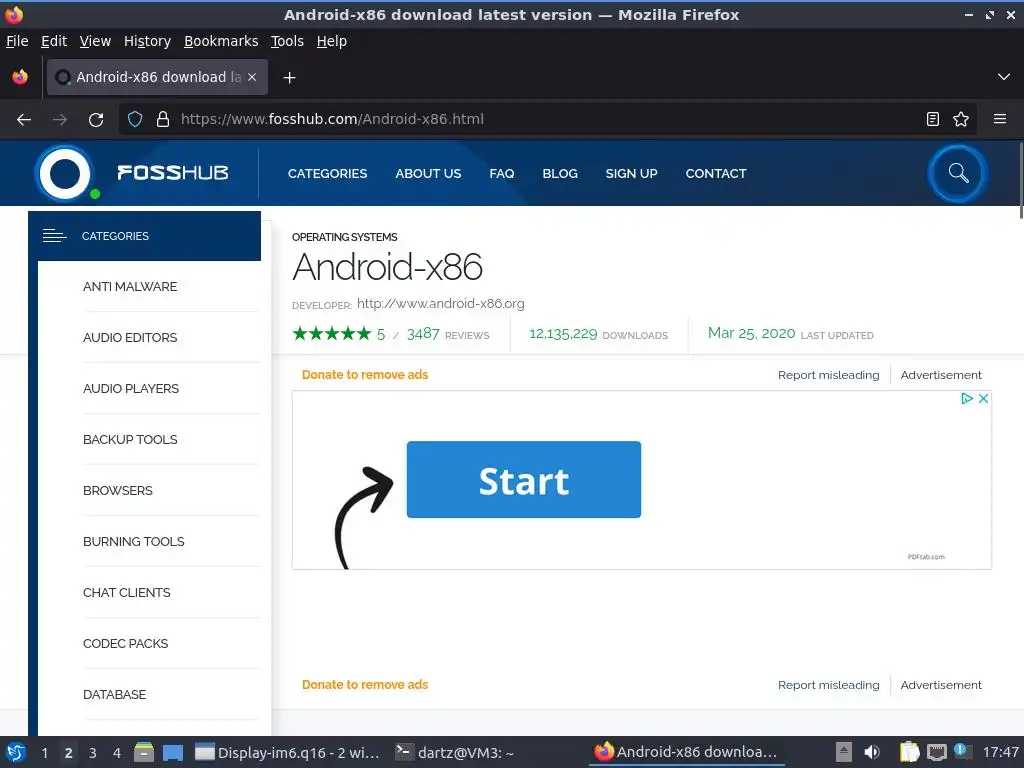The height and width of the screenshot is (768, 1024).
Task: Reload the current FossHub page
Action: point(96,120)
